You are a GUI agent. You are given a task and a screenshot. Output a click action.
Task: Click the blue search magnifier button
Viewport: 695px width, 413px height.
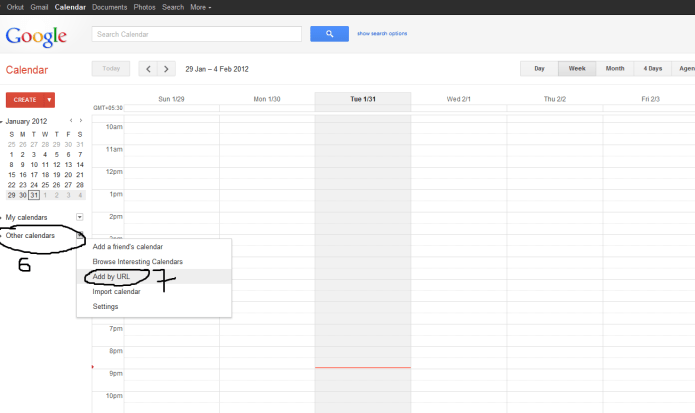click(329, 34)
